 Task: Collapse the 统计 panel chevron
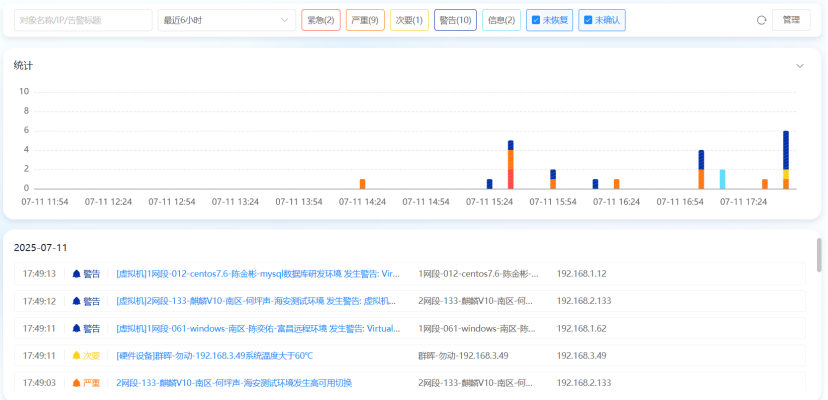point(800,66)
